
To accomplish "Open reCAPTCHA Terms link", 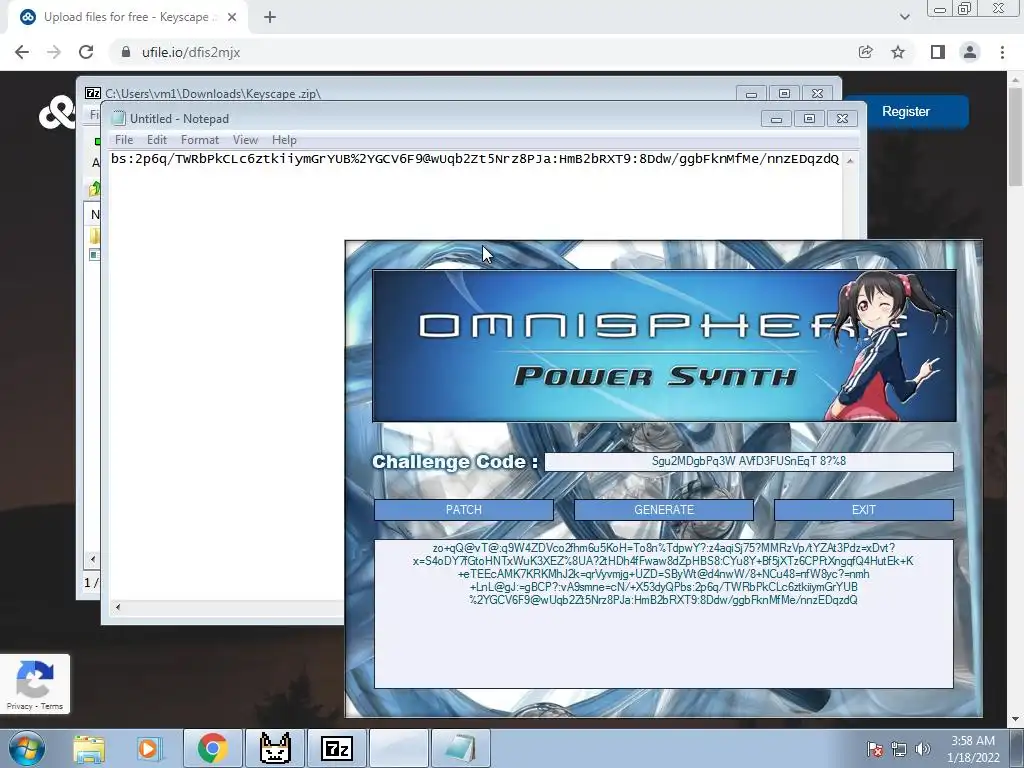I will pyautogui.click(x=52, y=706).
